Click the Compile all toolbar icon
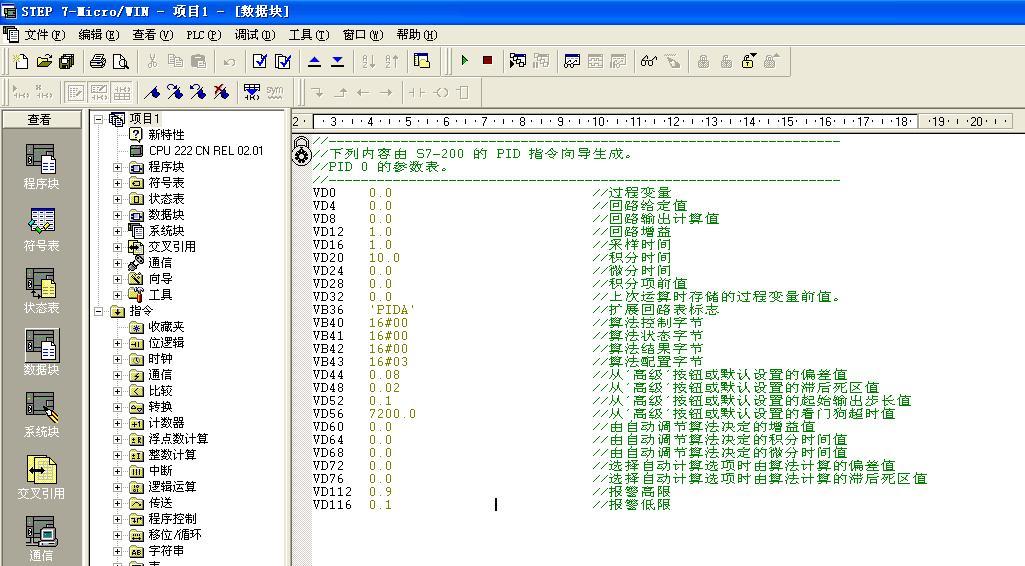 tap(283, 61)
